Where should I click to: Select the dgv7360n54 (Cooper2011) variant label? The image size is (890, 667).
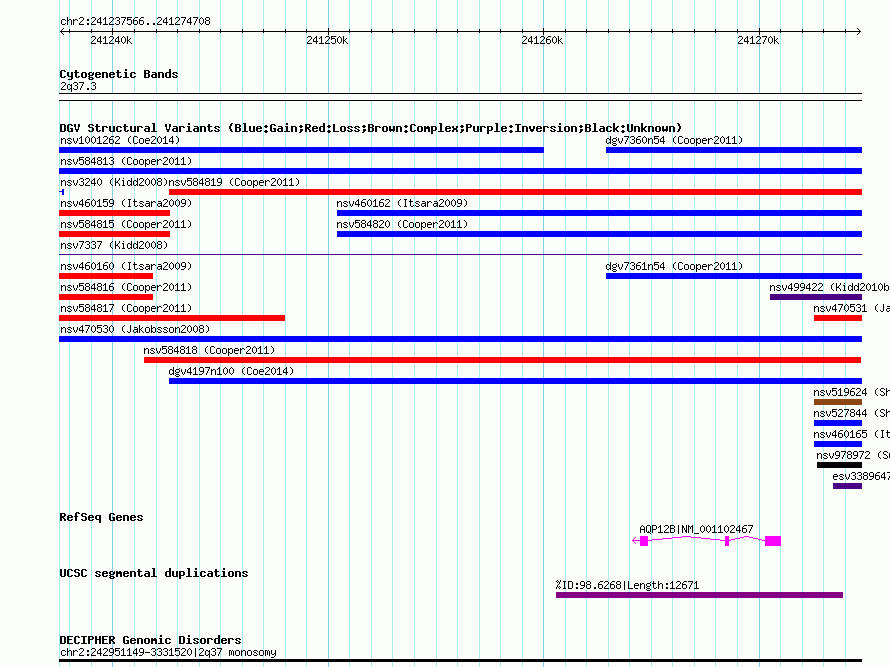(674, 140)
